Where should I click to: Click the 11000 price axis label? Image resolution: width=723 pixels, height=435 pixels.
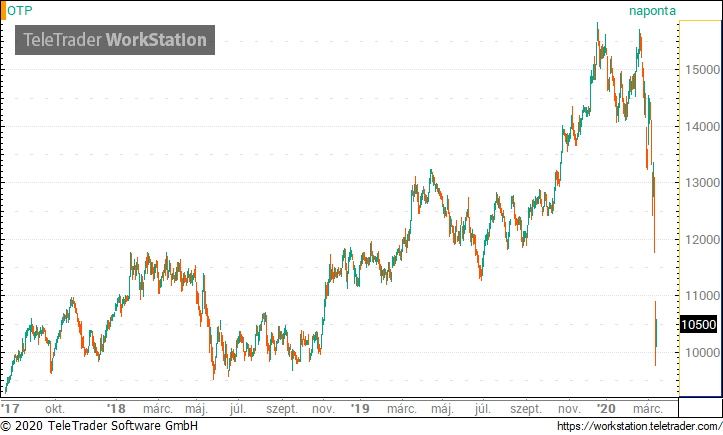(702, 296)
